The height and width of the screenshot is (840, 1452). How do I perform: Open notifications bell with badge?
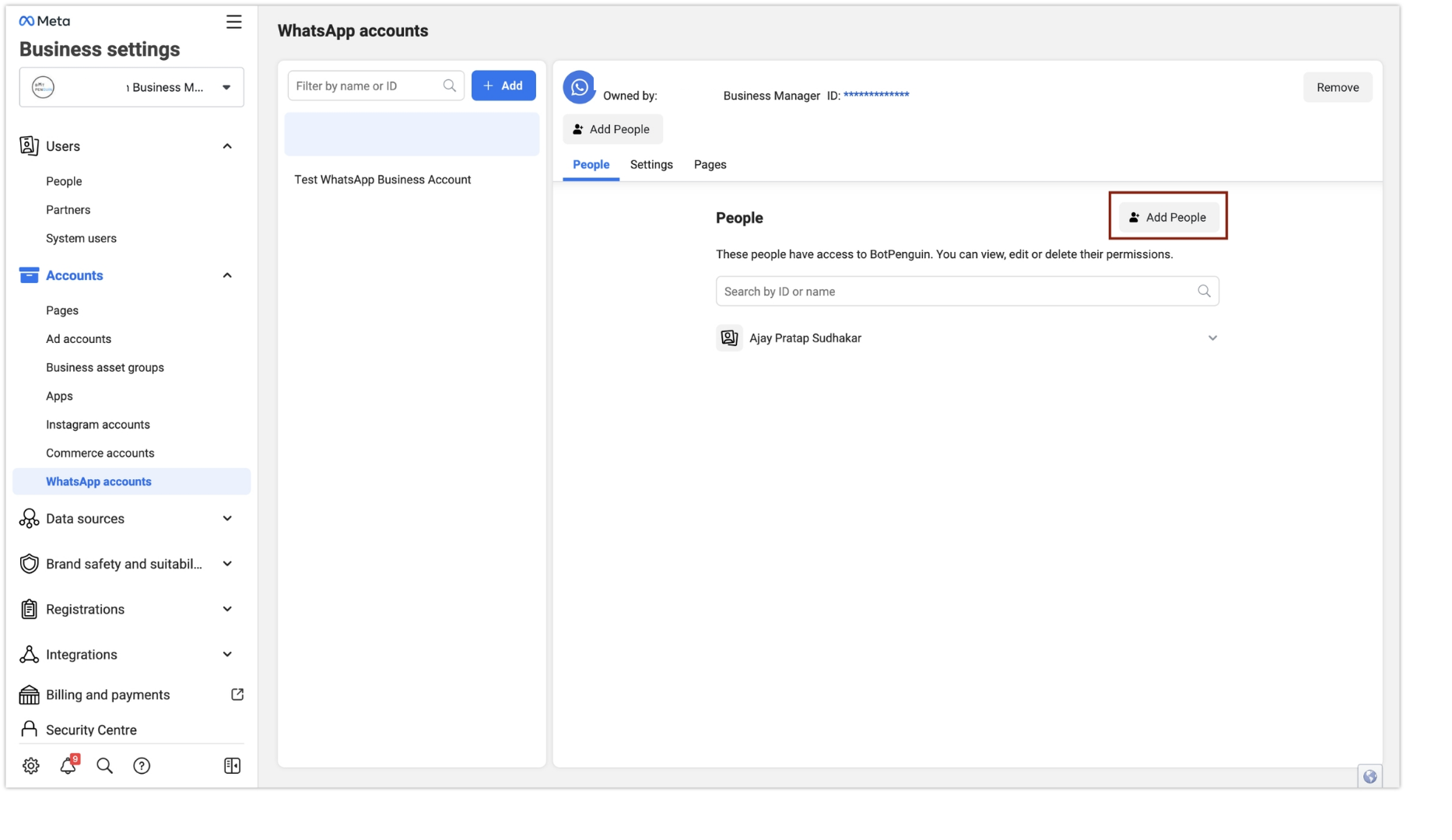[68, 765]
